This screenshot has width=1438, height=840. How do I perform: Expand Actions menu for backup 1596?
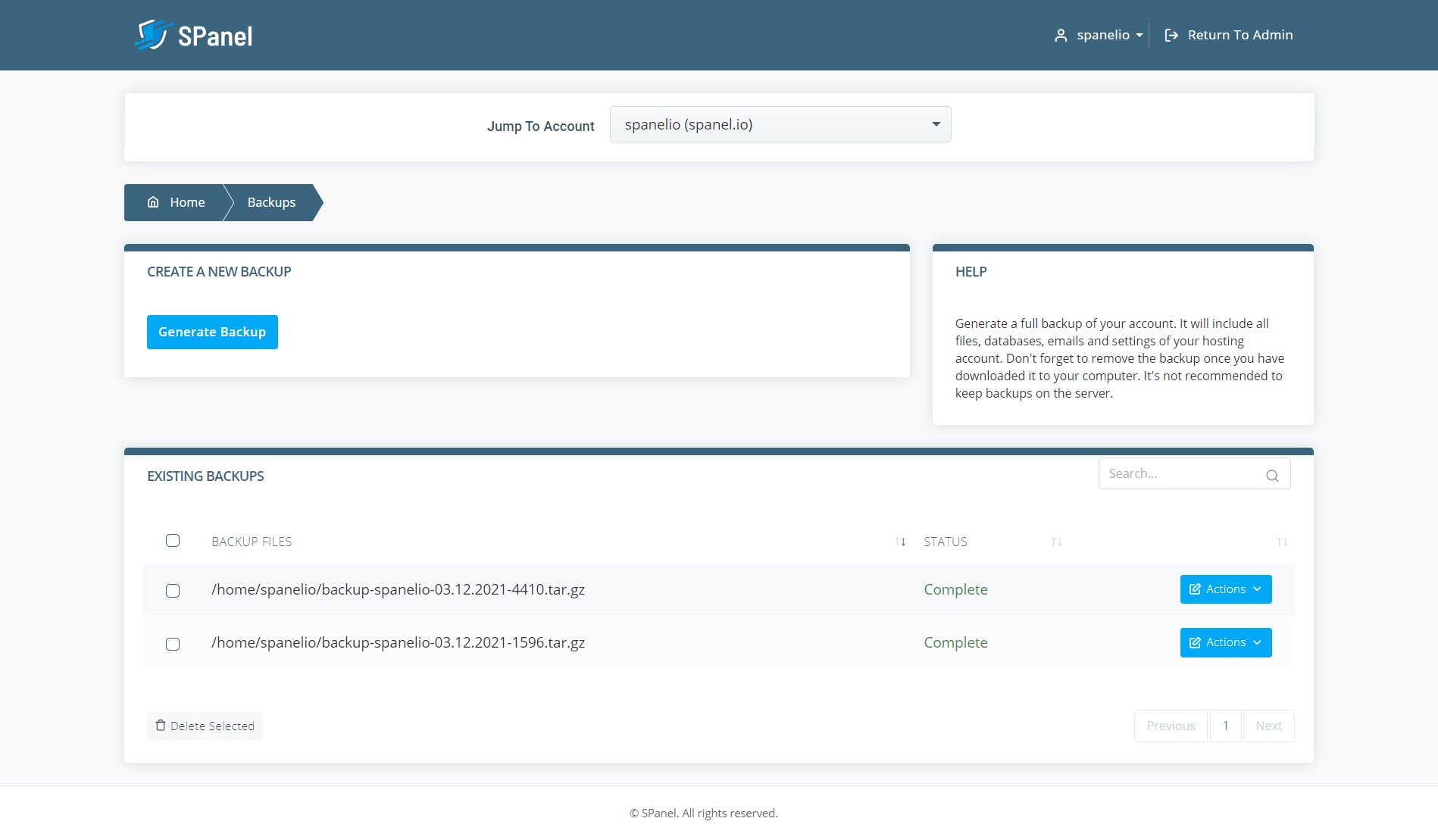(1226, 642)
